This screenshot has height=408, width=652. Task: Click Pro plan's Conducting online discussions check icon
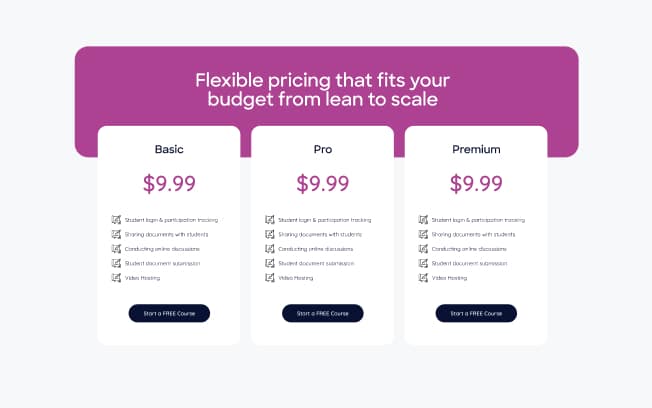(x=270, y=249)
